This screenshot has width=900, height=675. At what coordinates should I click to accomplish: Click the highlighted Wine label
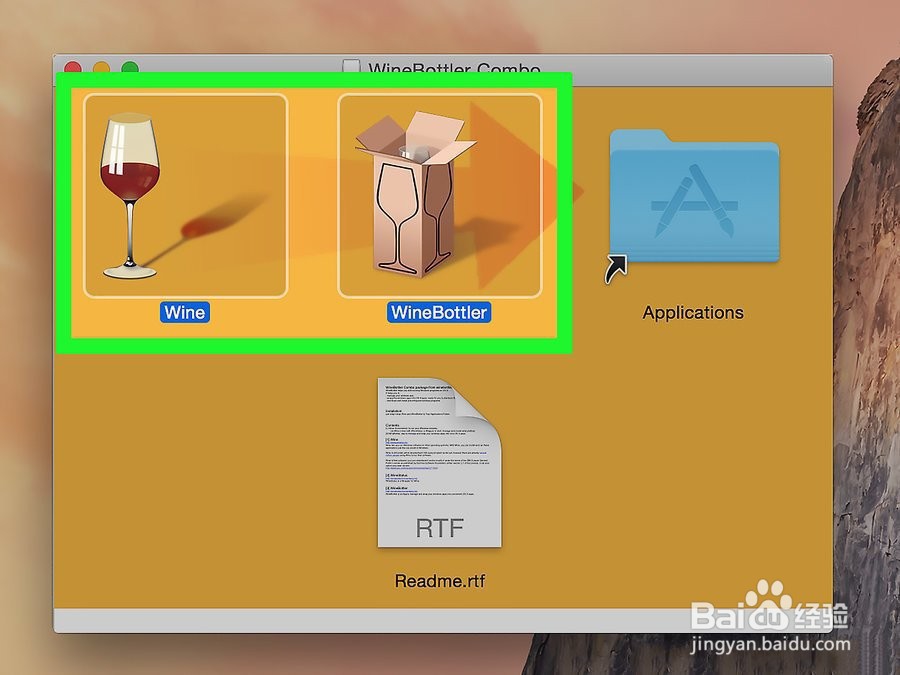point(185,312)
